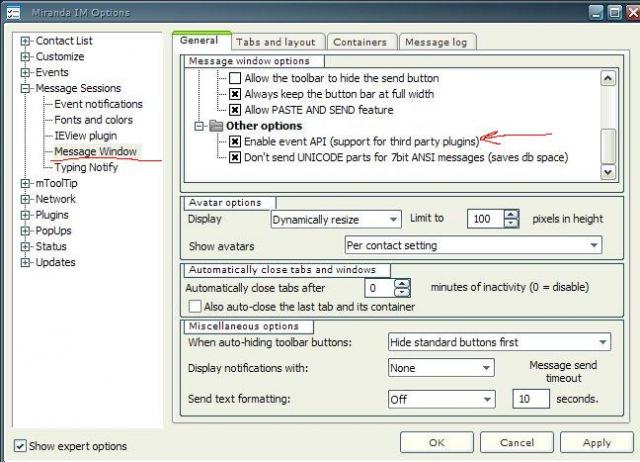The height and width of the screenshot is (462, 640).
Task: Click the auto-close minutes field
Action: 380,288
